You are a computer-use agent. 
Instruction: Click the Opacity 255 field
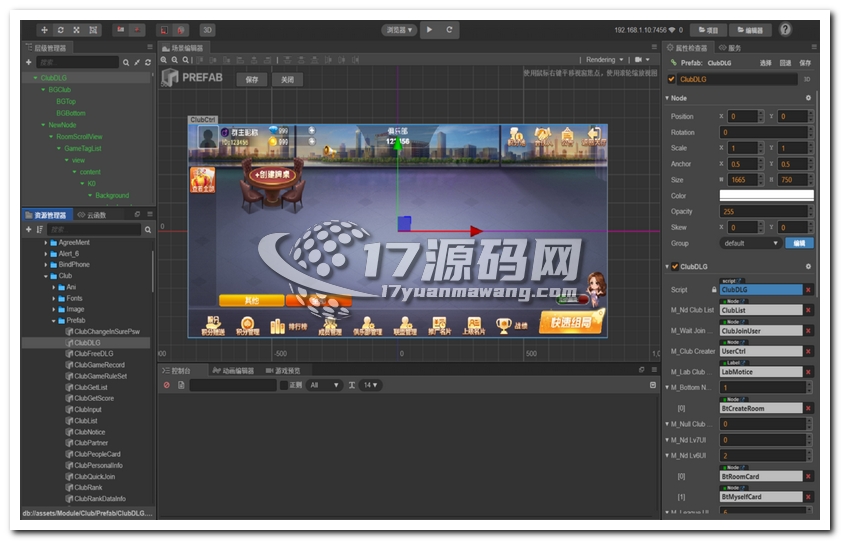point(763,212)
